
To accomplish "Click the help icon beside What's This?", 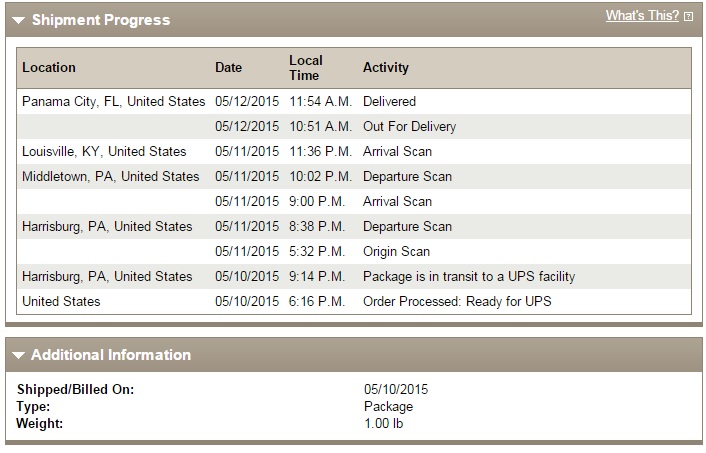I will pyautogui.click(x=688, y=17).
